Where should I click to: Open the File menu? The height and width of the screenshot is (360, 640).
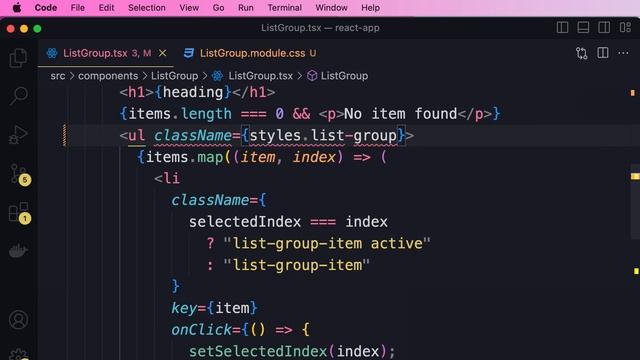tap(78, 8)
